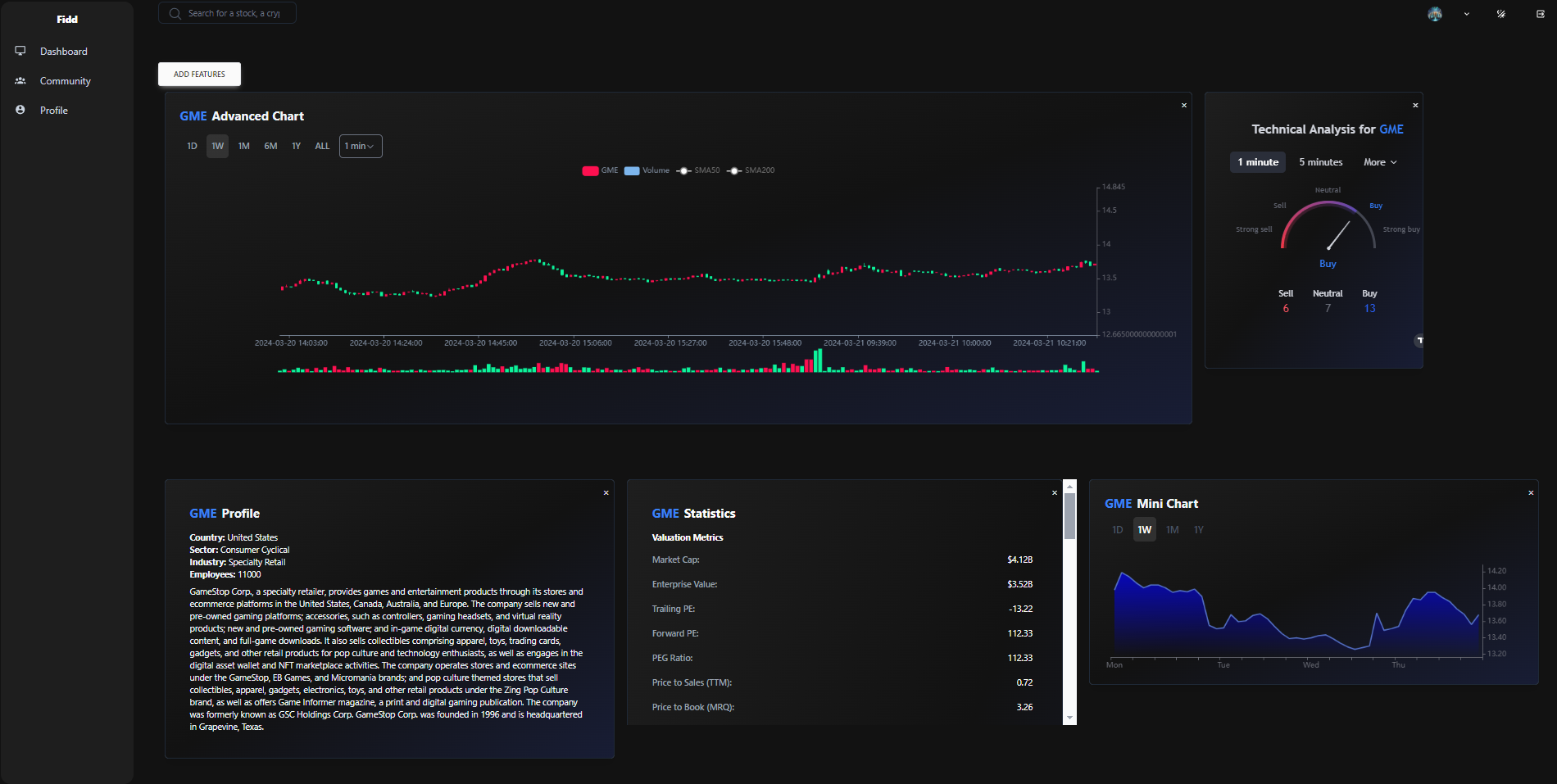This screenshot has width=1557, height=784.
Task: Select 1Y range on Mini Chart
Action: pyautogui.click(x=1199, y=530)
